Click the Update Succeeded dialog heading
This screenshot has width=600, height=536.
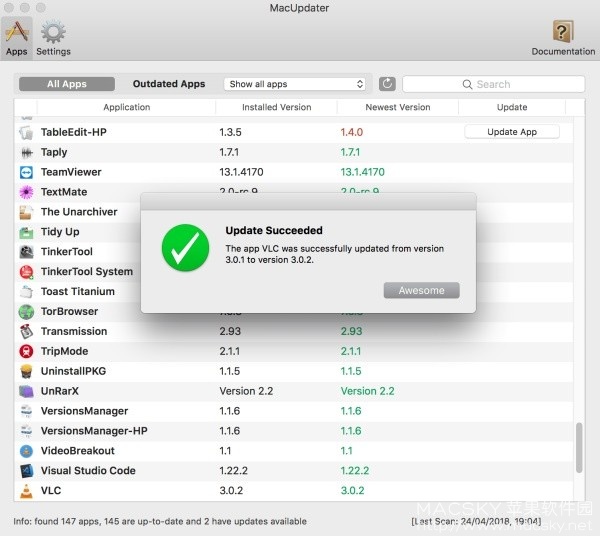[x=274, y=230]
